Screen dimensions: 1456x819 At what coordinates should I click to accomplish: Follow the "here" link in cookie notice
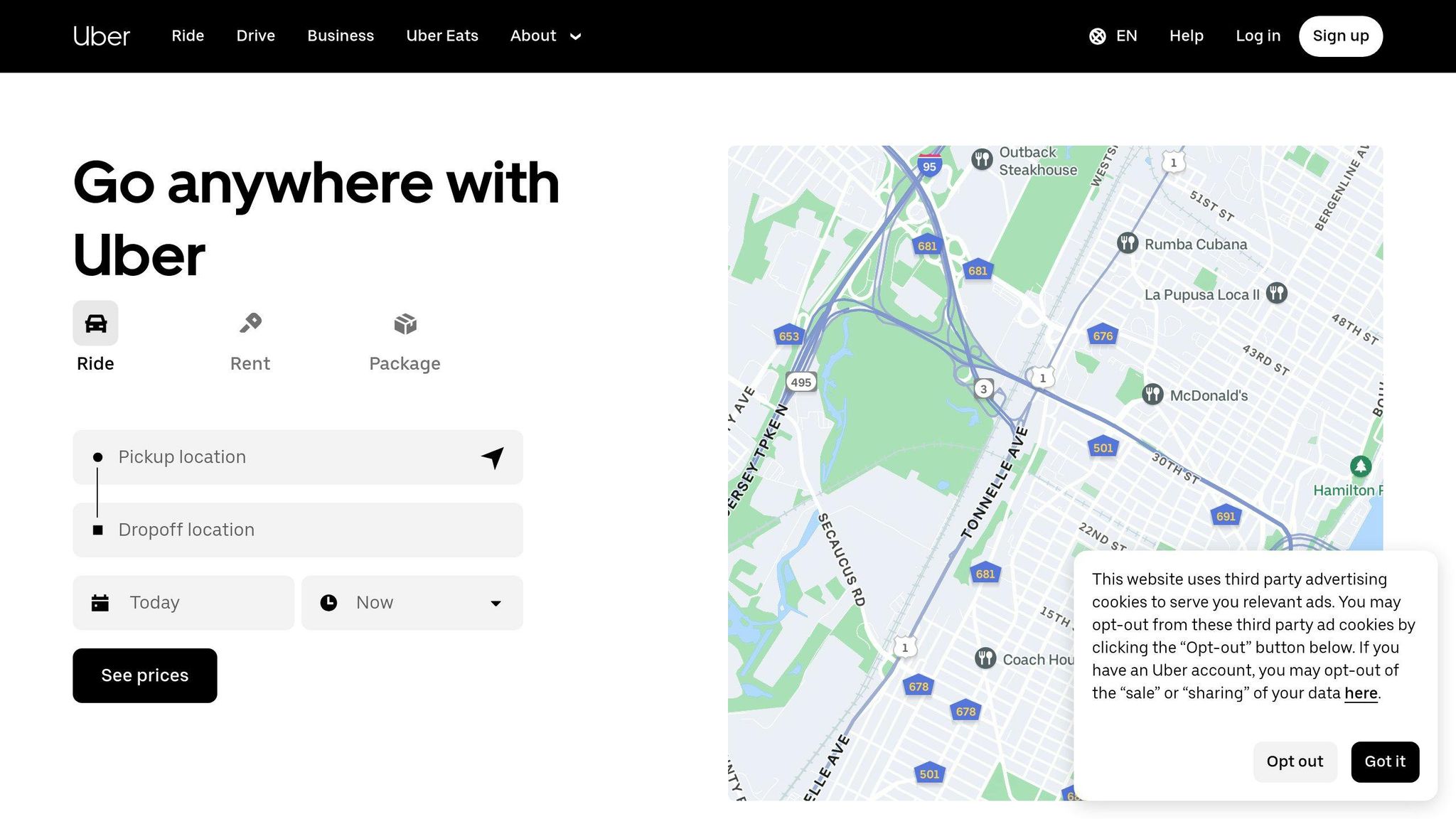pos(1360,693)
